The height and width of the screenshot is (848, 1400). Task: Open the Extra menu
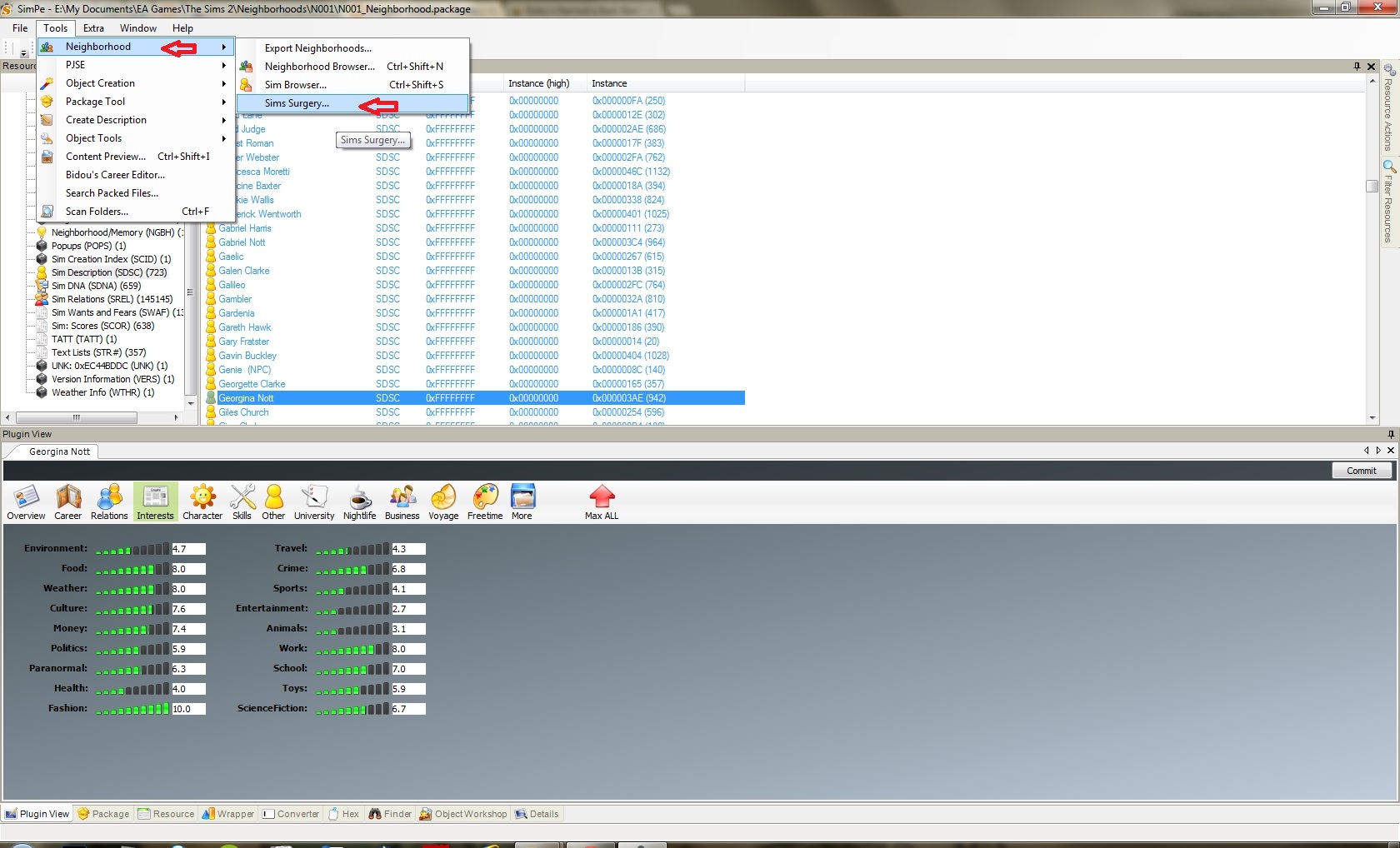tap(93, 28)
